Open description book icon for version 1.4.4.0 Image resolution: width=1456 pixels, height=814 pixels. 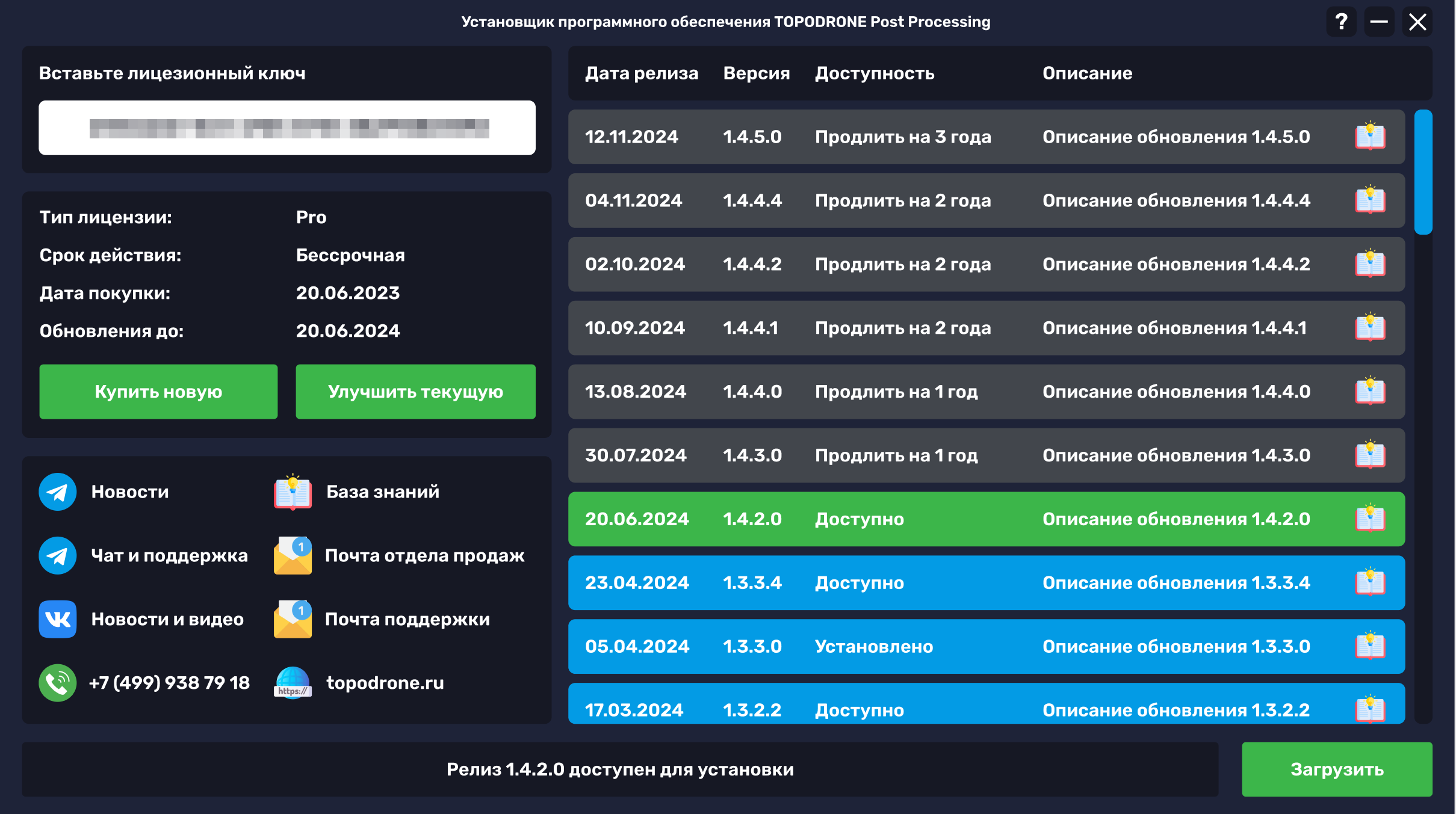coord(1370,392)
